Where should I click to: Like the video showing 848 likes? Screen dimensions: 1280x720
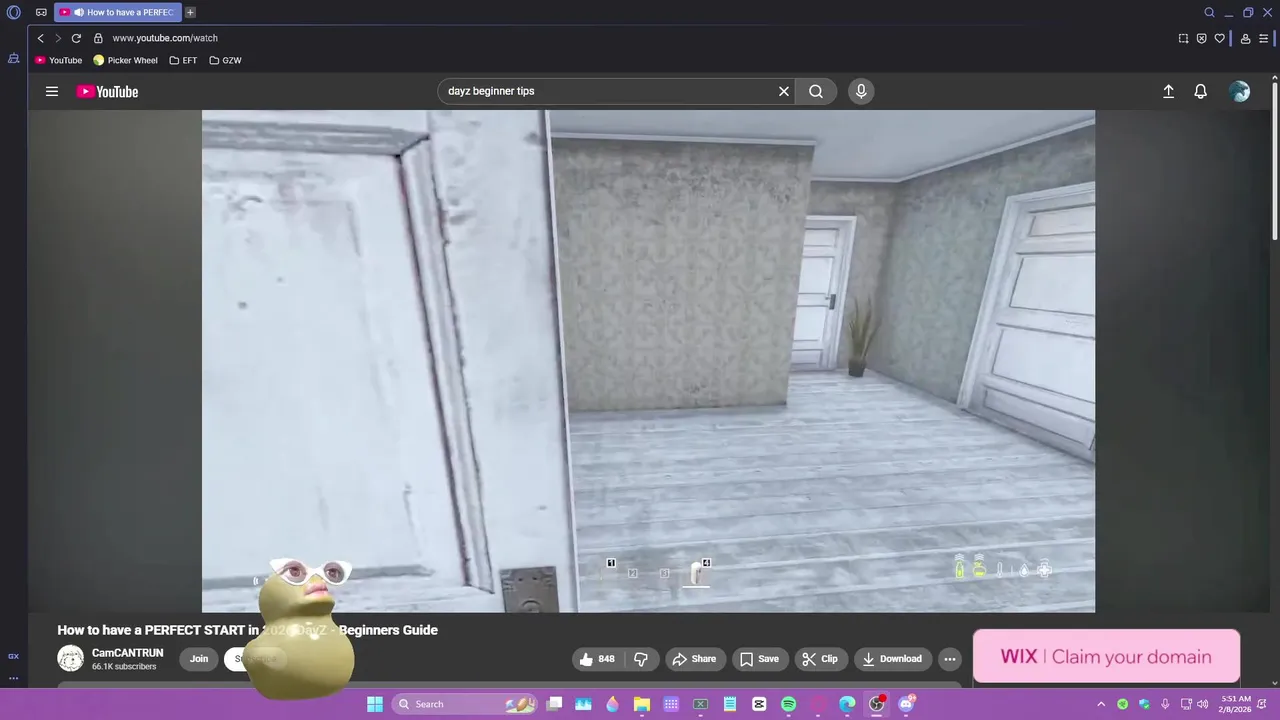pos(598,658)
